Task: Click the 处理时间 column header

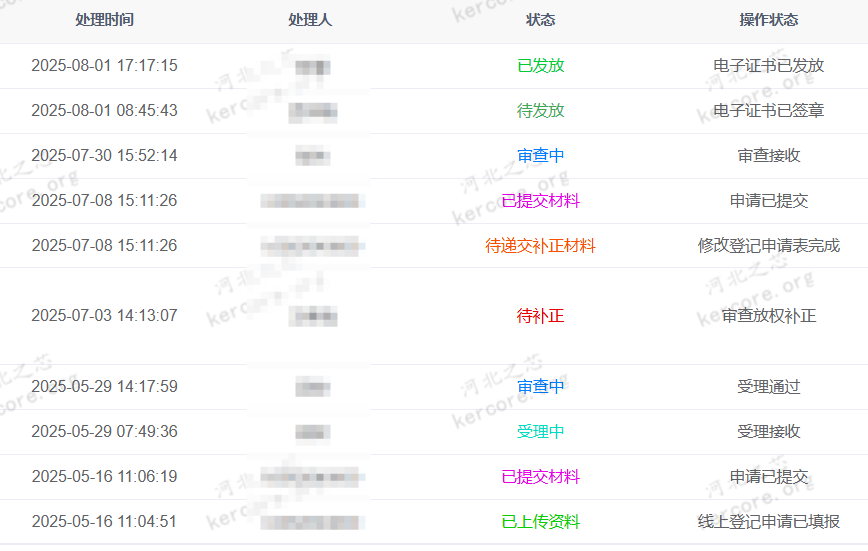Action: coord(104,20)
